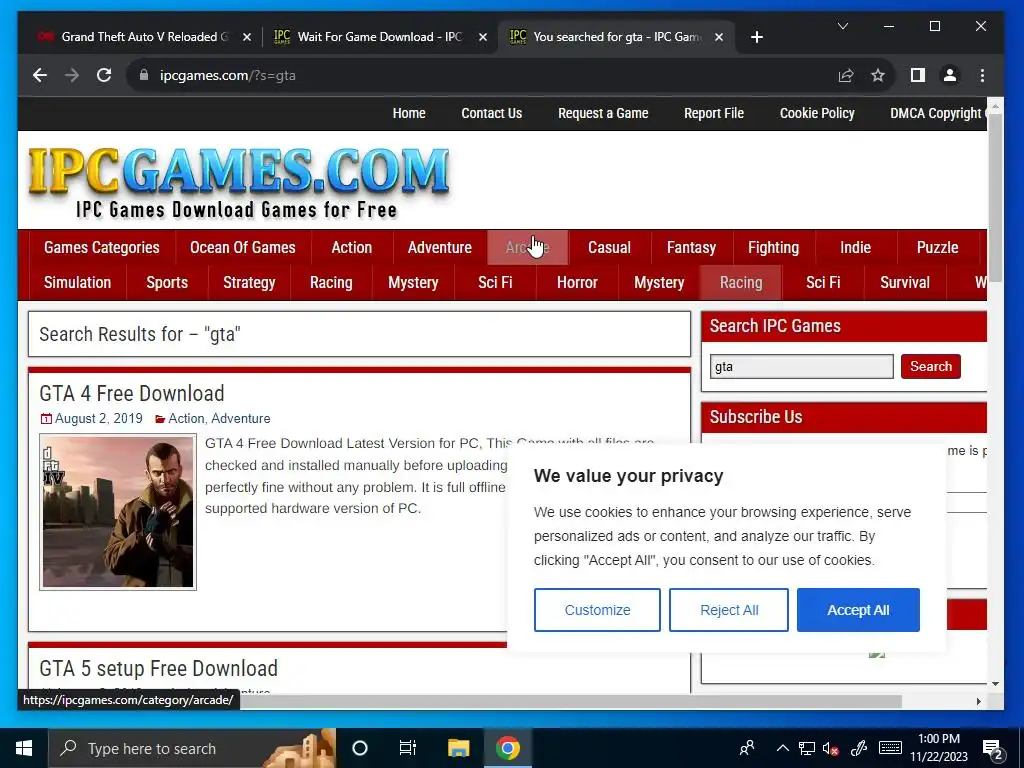1024x768 pixels.
Task: Open Games Categories menu item
Action: tap(102, 248)
